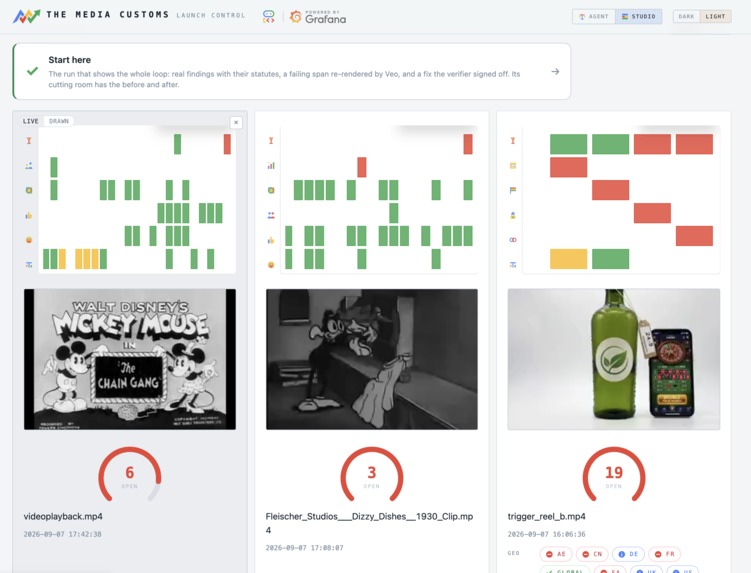Click the red block in trigger_reel_b padlock row
This screenshot has width=751, height=573.
coord(652,213)
